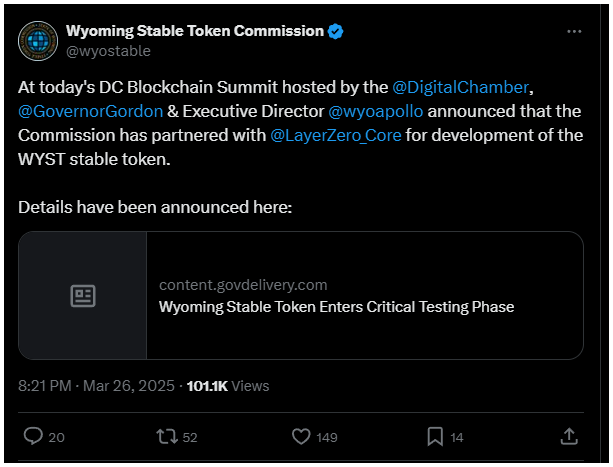This screenshot has width=613, height=467.
Task: Click the Wyoming Stable Token Commission avatar
Action: coord(38,41)
